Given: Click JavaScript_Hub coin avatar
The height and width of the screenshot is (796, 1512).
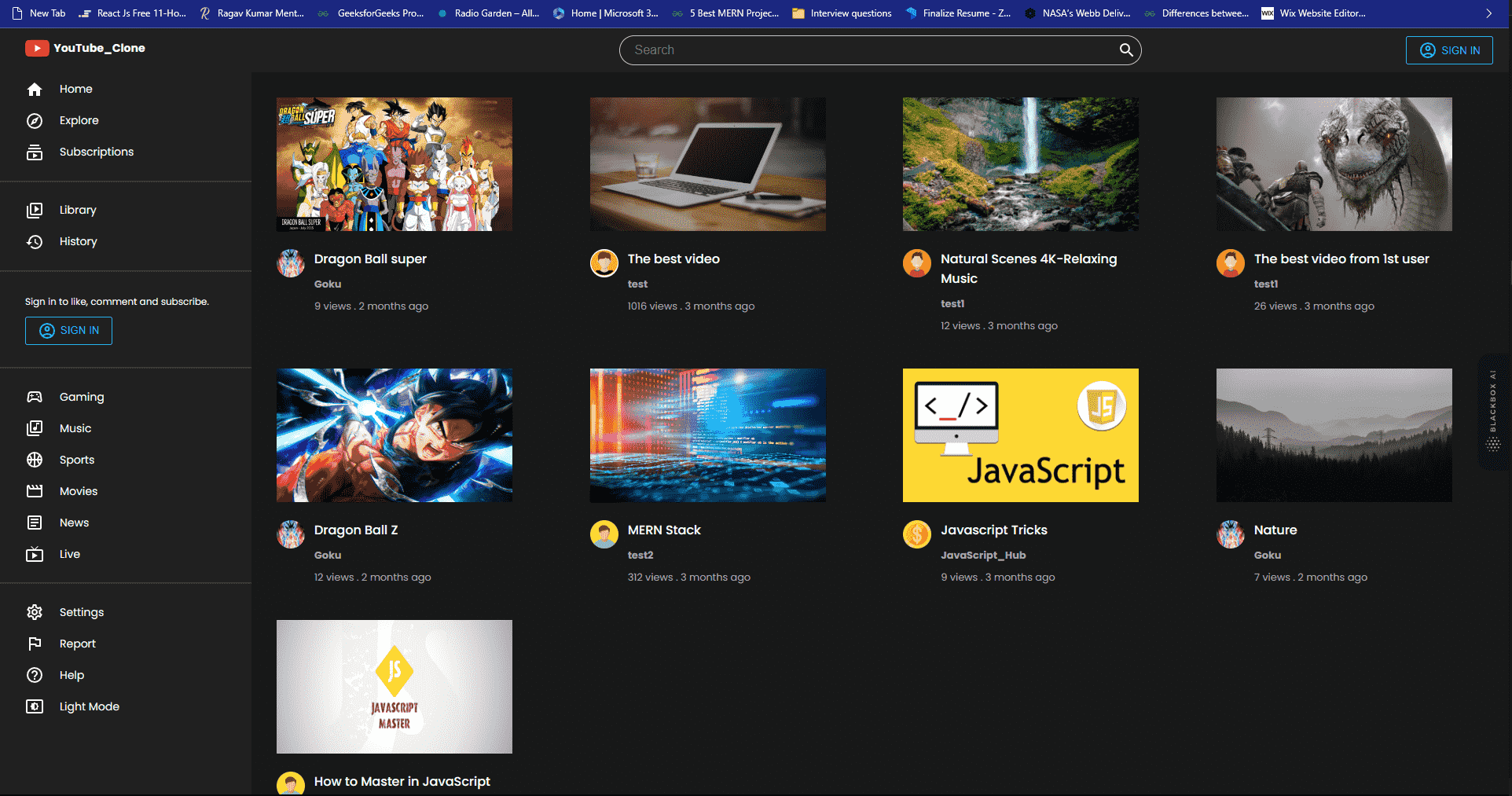Looking at the screenshot, I should pos(917,534).
